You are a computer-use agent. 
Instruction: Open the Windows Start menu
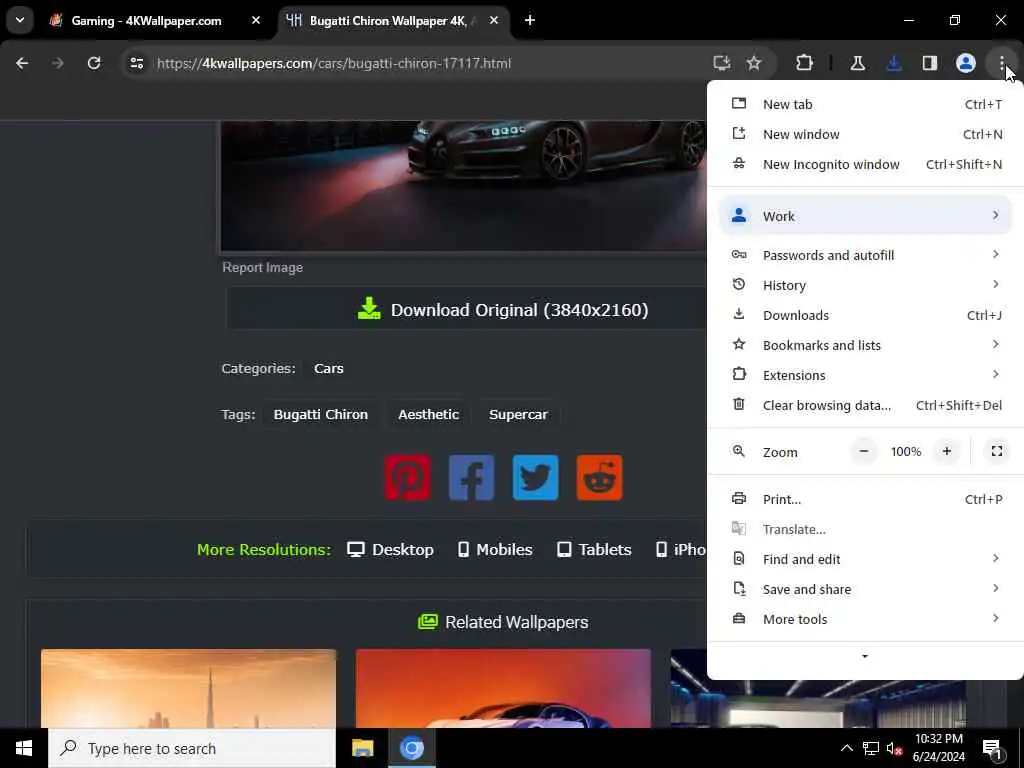pos(24,748)
